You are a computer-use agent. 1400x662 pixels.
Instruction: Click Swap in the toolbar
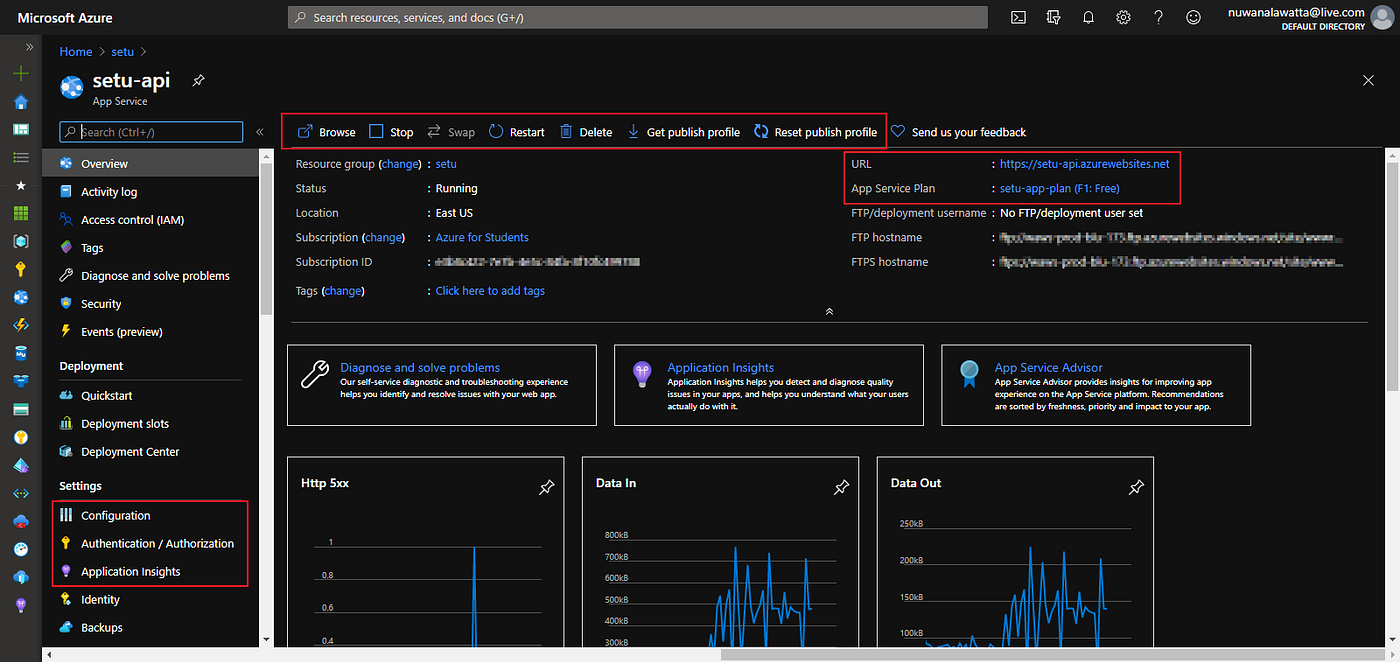coord(451,132)
